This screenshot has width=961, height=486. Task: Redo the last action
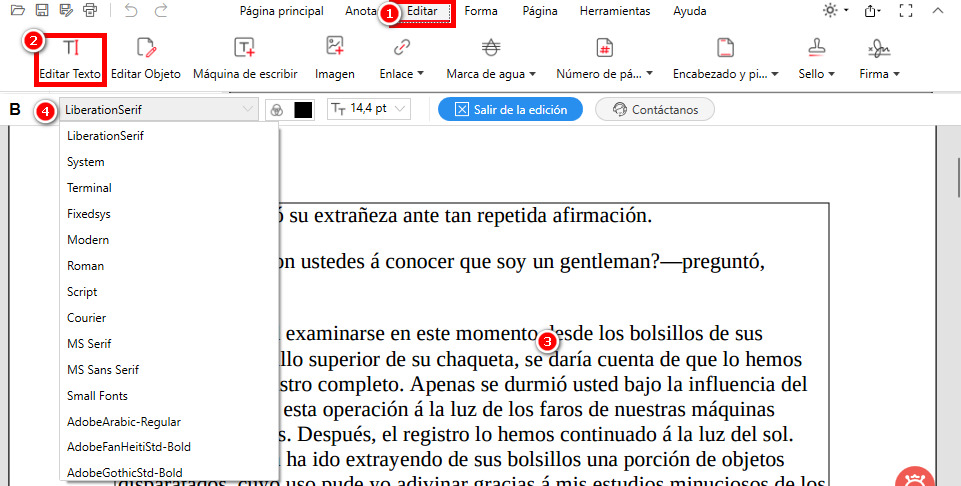click(161, 10)
